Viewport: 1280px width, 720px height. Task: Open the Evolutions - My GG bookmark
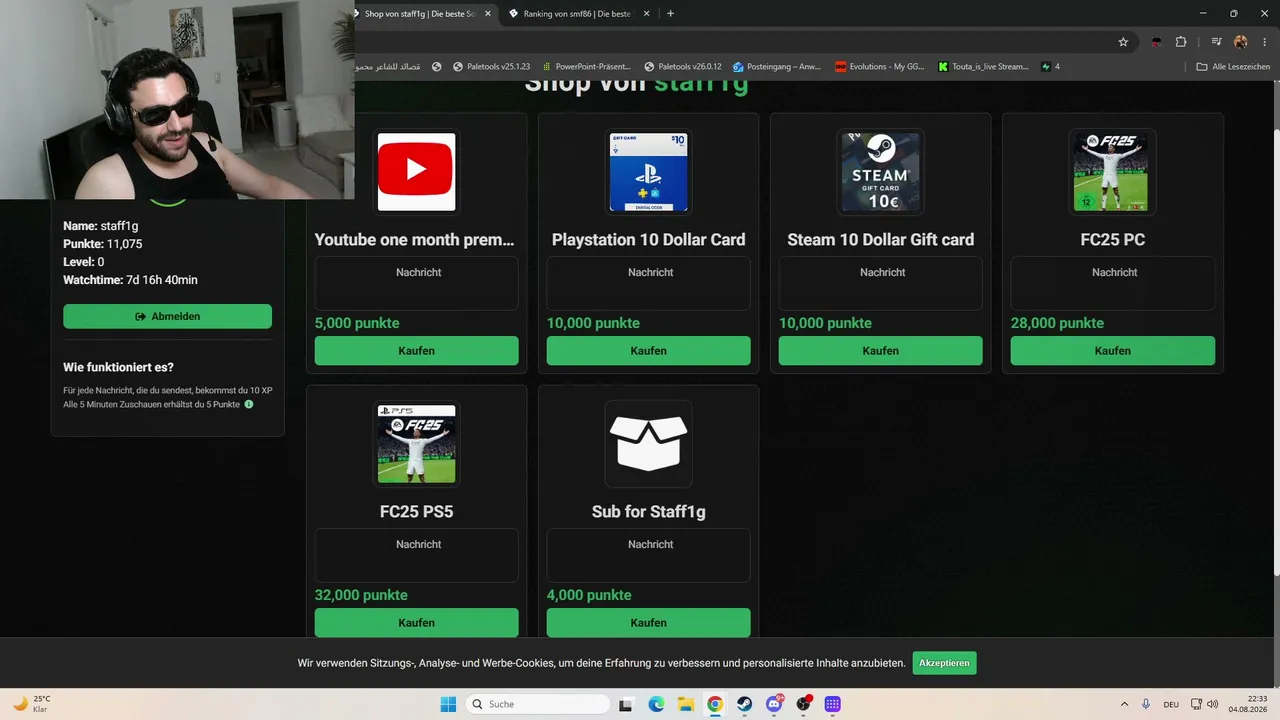pyautogui.click(x=880, y=67)
